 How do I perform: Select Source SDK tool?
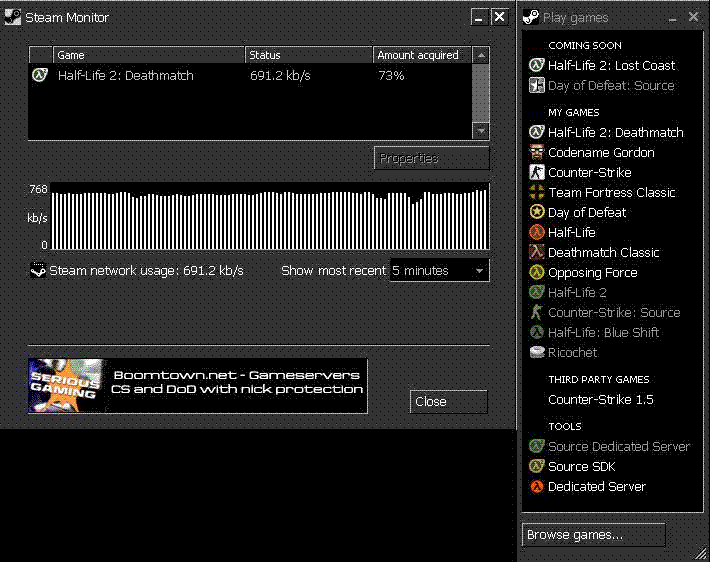coord(581,466)
